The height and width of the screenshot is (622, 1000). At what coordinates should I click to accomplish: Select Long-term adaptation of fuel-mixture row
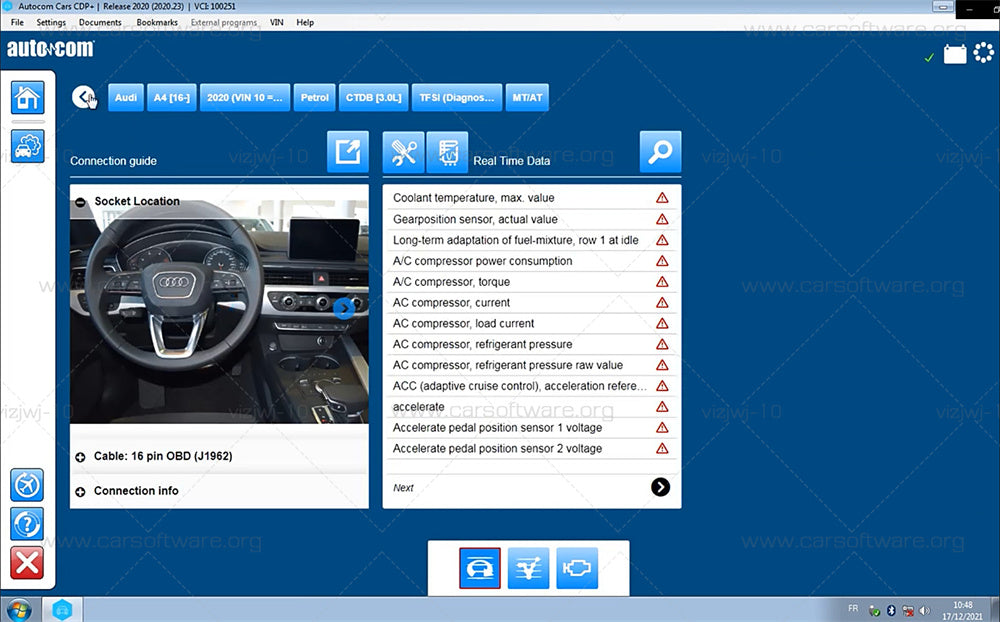pos(532,240)
